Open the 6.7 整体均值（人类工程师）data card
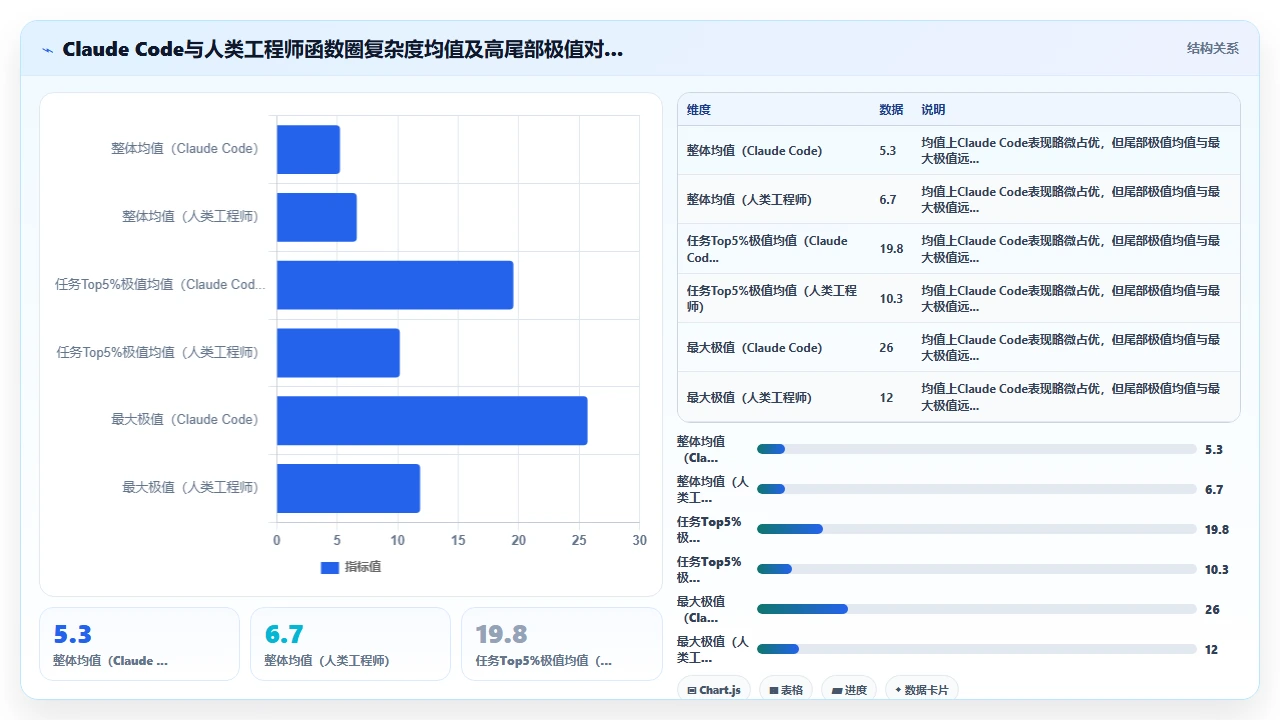Screen dimensions: 1280x720 click(350, 644)
